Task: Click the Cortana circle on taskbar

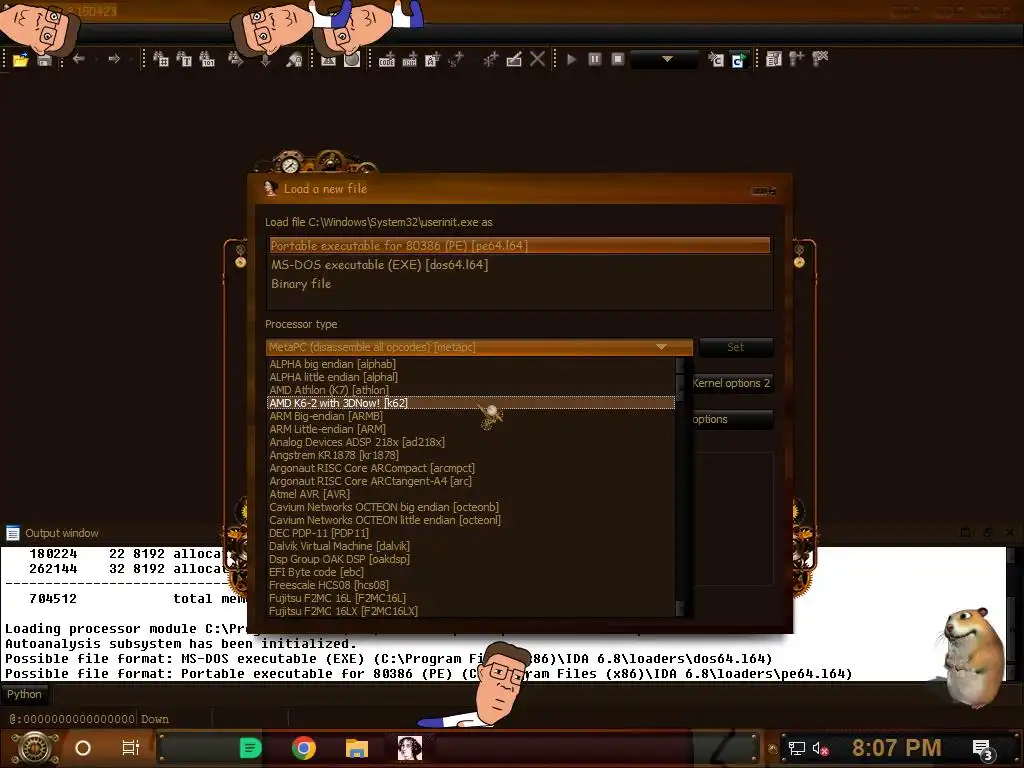Action: point(83,748)
